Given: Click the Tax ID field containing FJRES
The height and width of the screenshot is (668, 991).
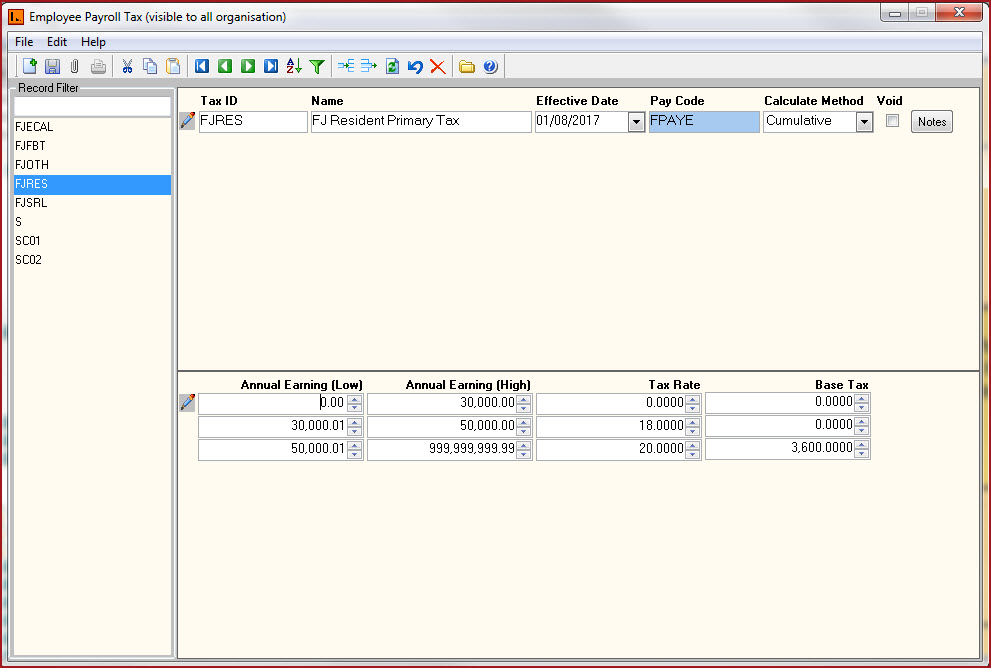Looking at the screenshot, I should click(x=253, y=121).
